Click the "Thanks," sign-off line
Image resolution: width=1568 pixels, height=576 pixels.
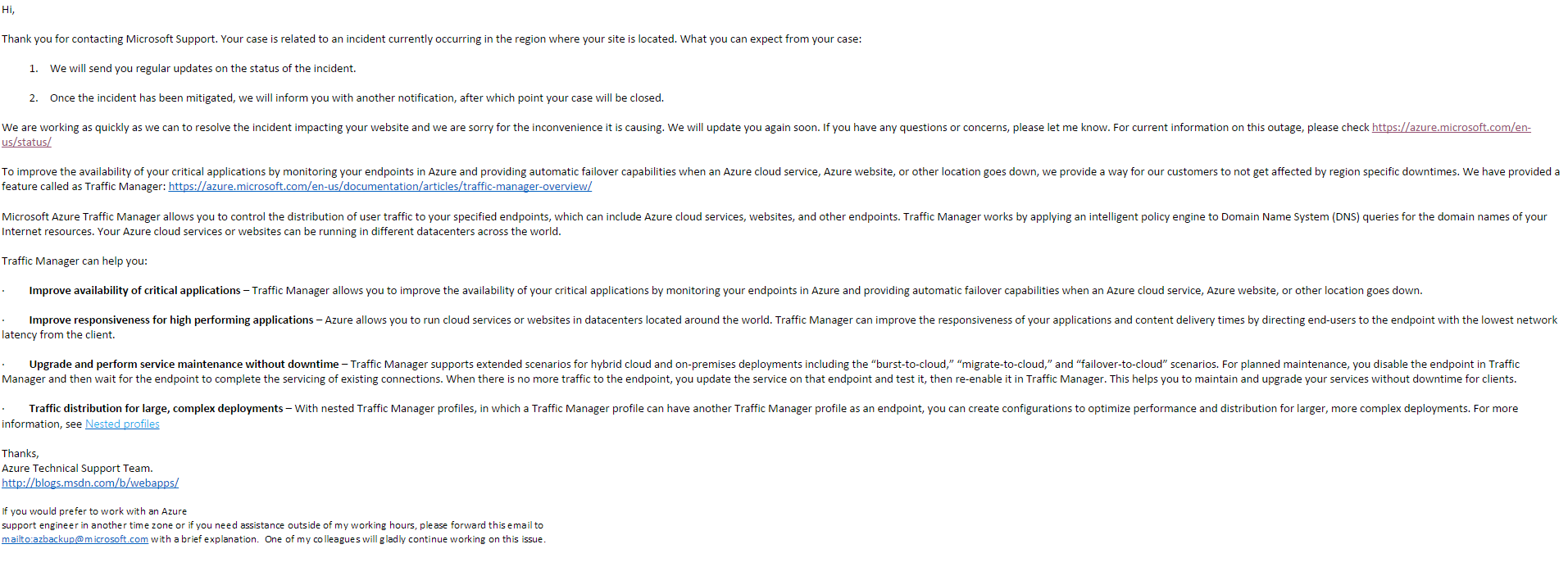(x=20, y=454)
